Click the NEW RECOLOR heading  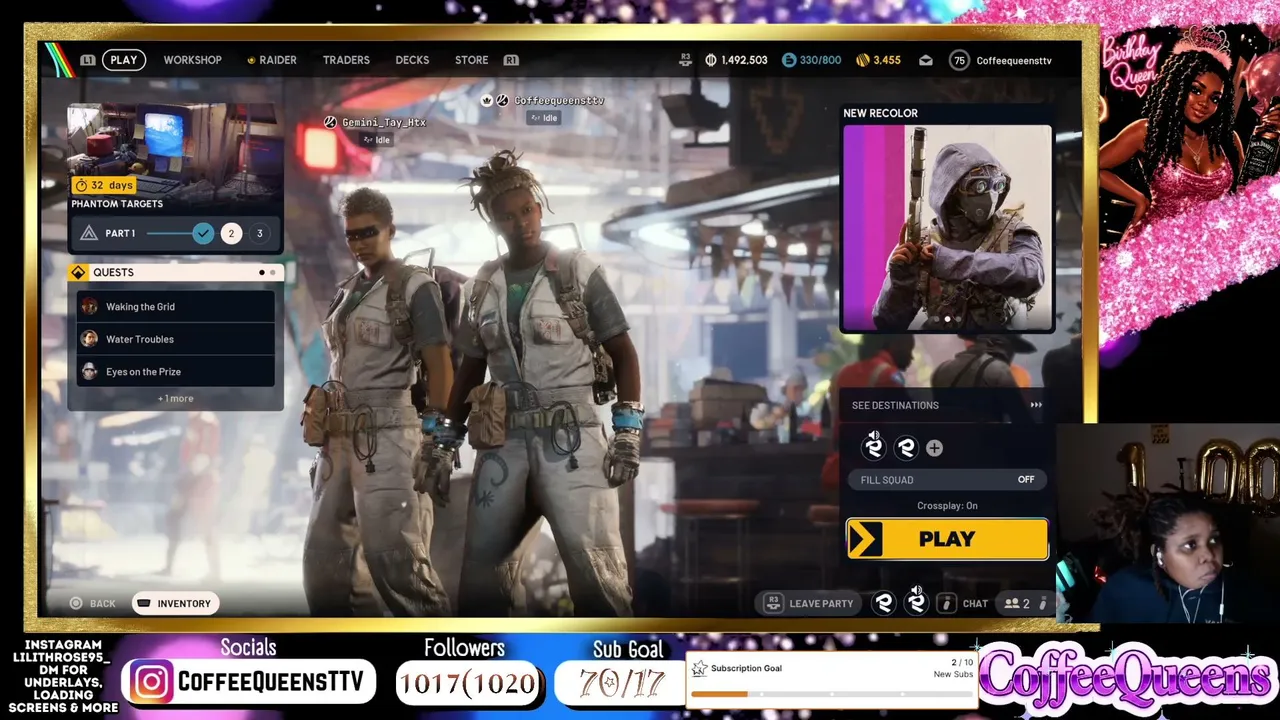880,113
